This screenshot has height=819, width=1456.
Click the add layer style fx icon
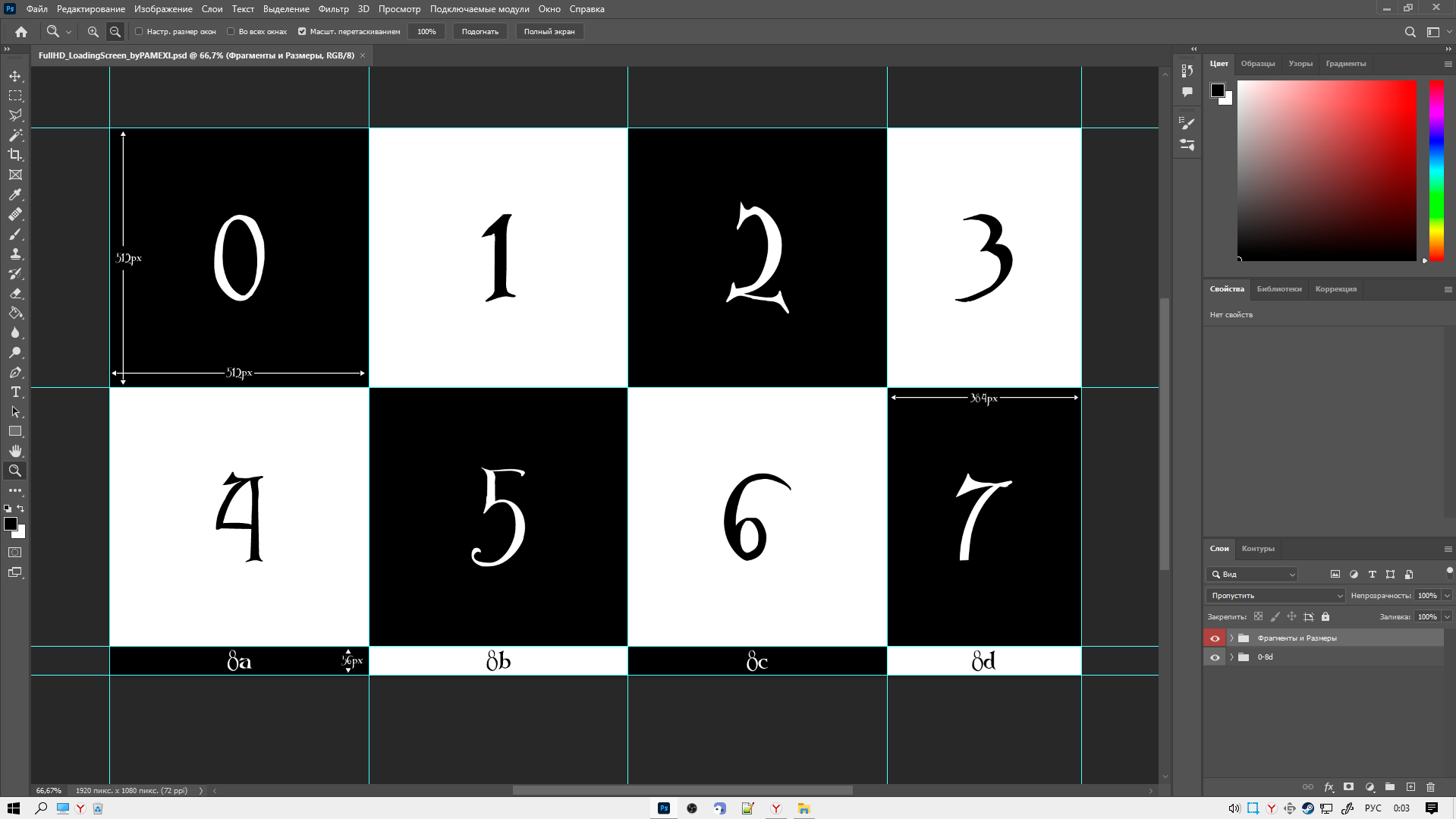tap(1329, 787)
